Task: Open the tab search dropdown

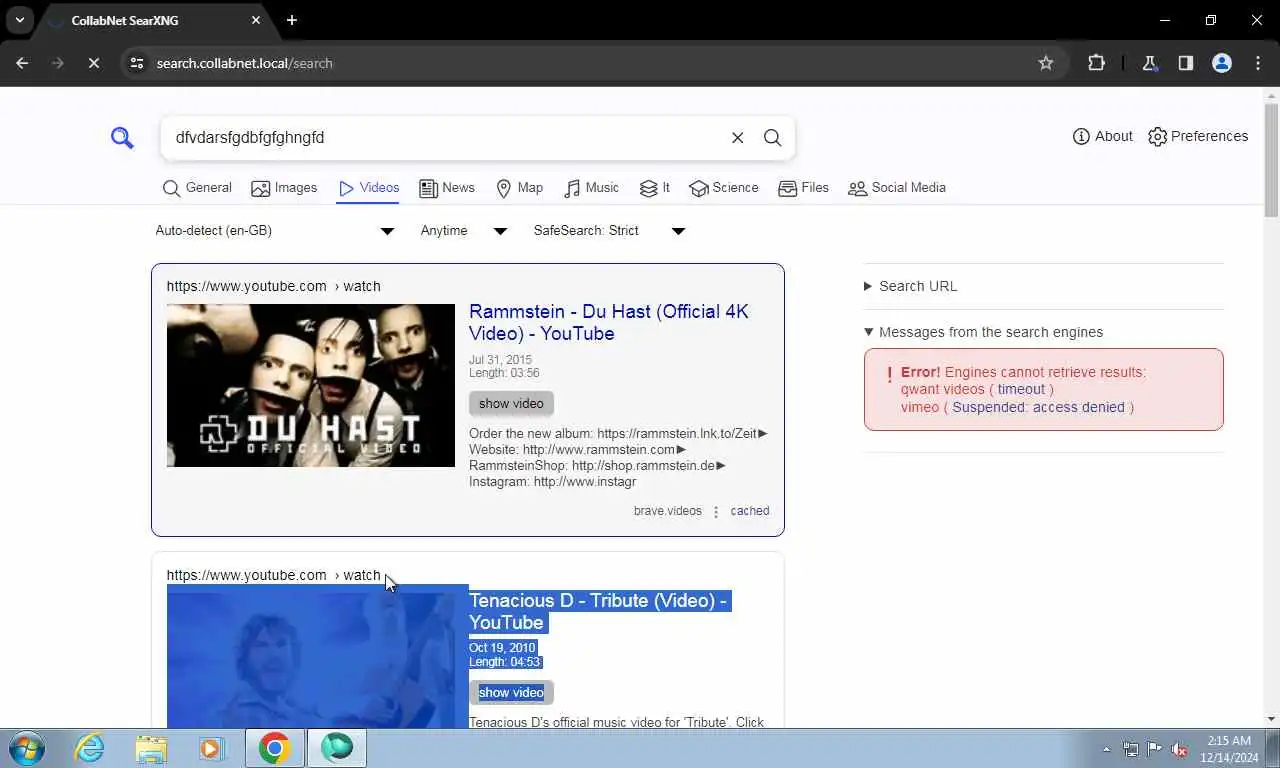Action: click(19, 20)
